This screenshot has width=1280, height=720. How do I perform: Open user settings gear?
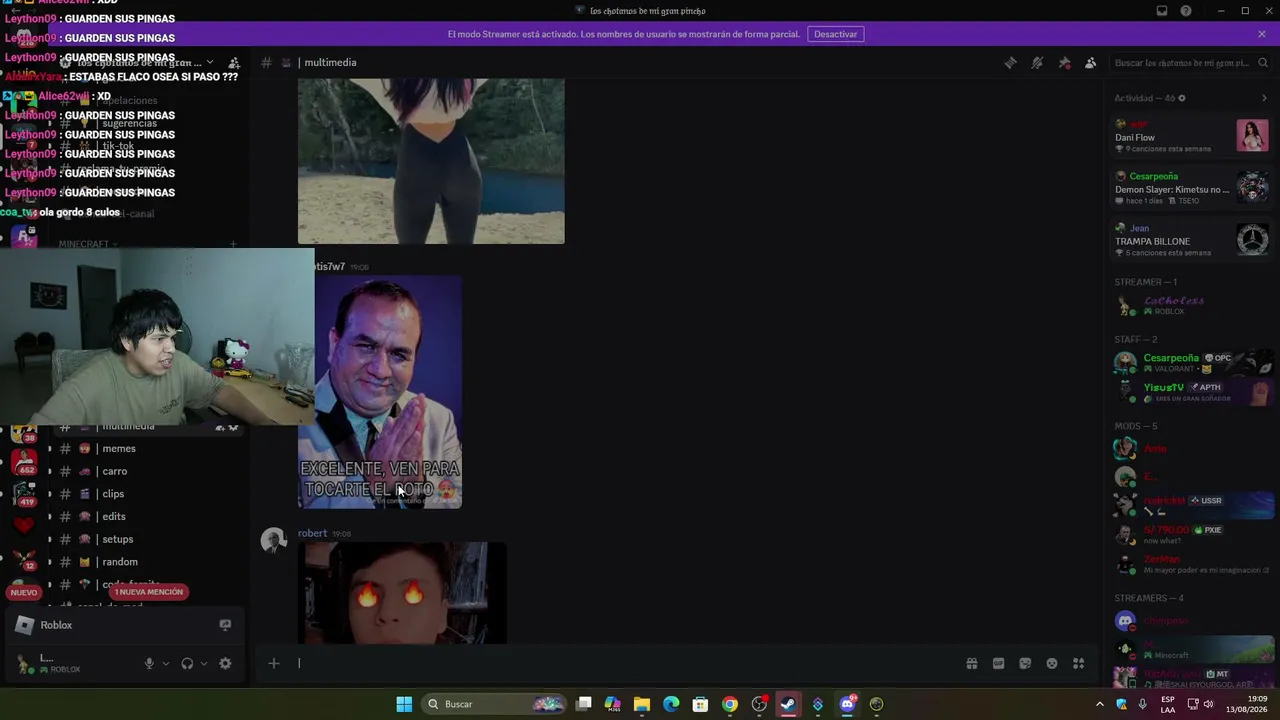point(225,663)
